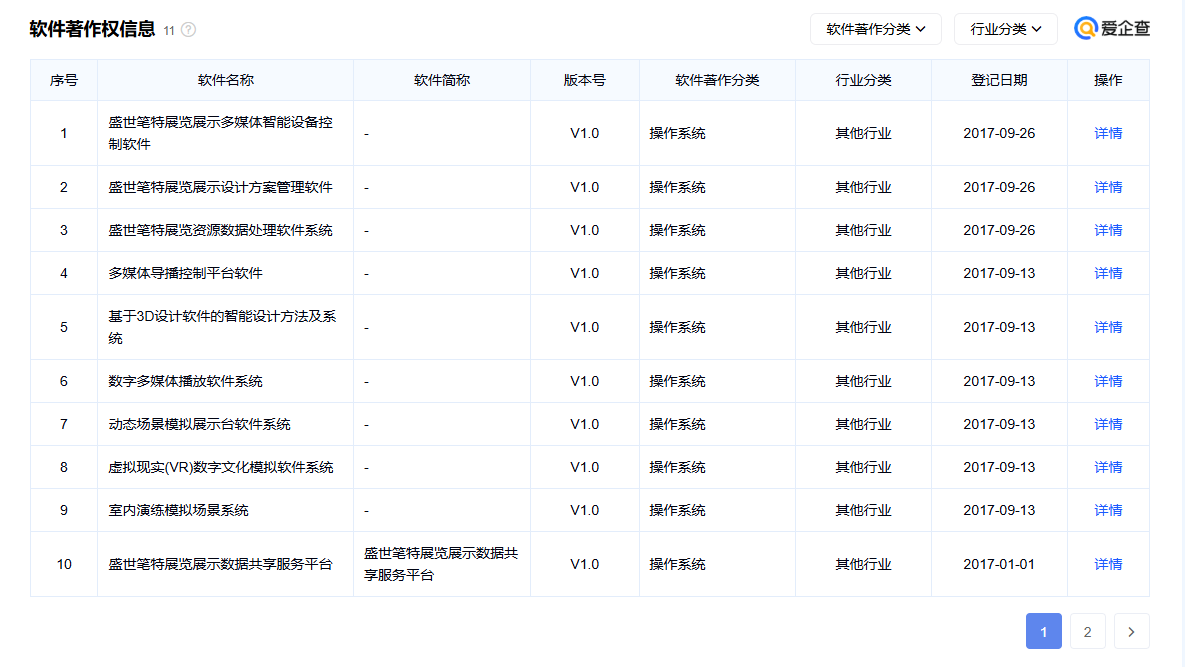Click software name 盛世笔特展览展示设计方案管理软件
This screenshot has height=667, width=1185.
[221, 187]
